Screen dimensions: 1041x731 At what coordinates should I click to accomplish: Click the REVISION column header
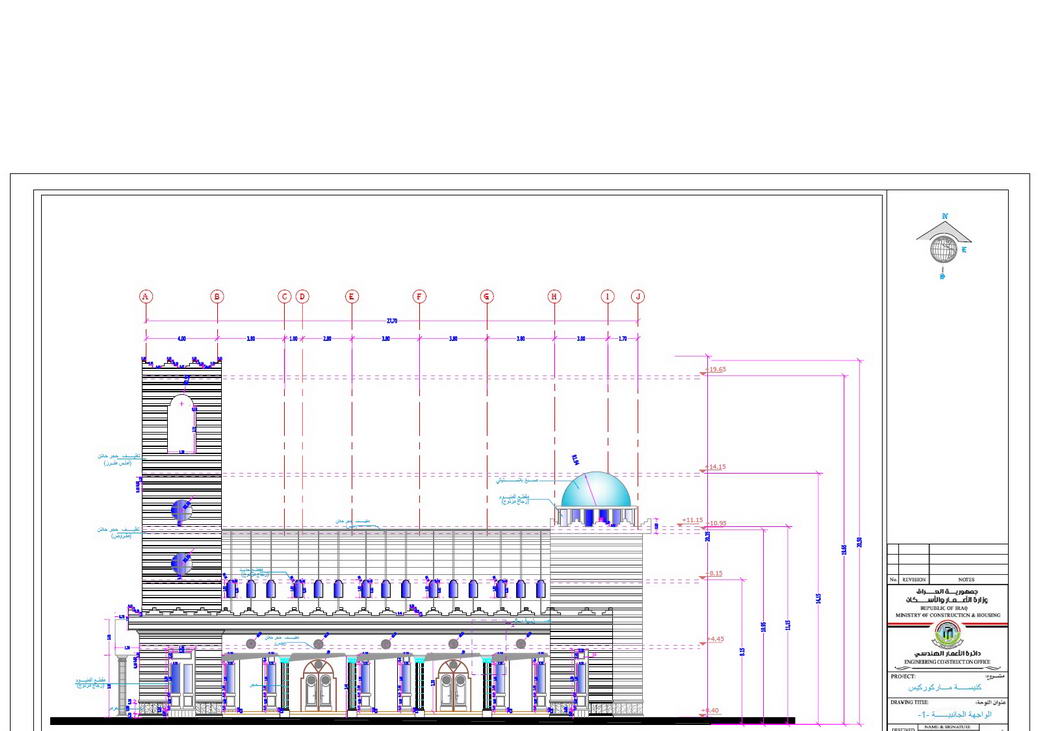pos(914,580)
